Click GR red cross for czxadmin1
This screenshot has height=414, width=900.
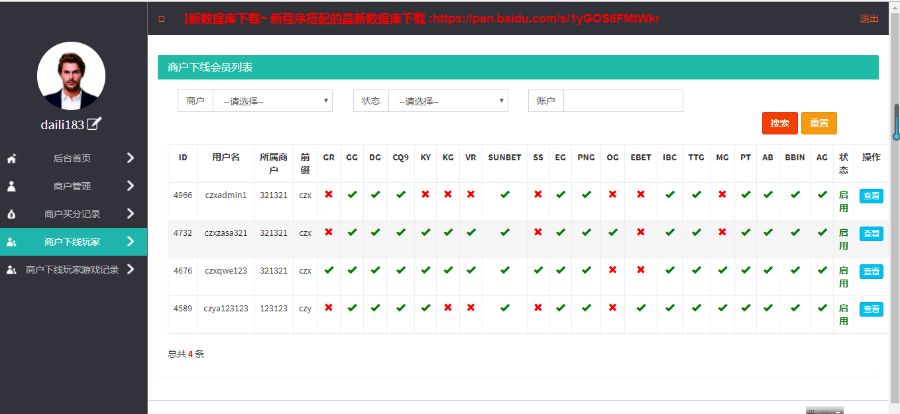pyautogui.click(x=328, y=194)
